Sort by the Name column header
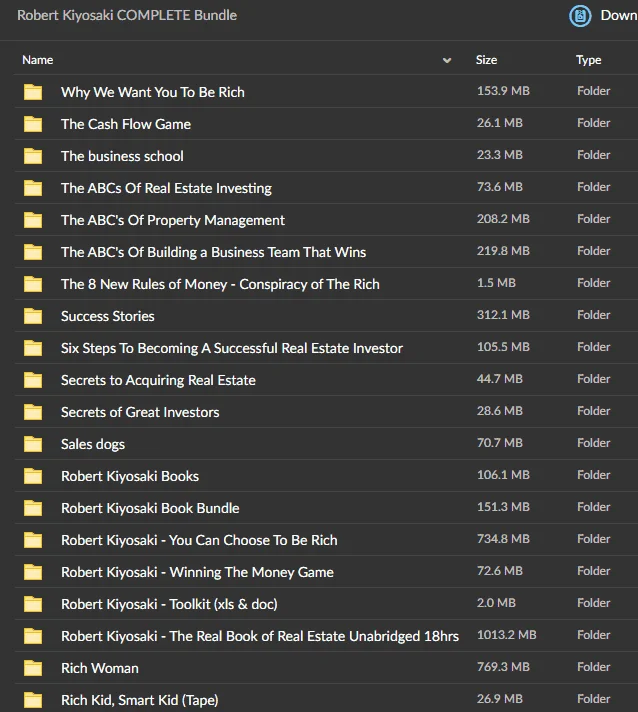This screenshot has width=638, height=712. pos(38,60)
